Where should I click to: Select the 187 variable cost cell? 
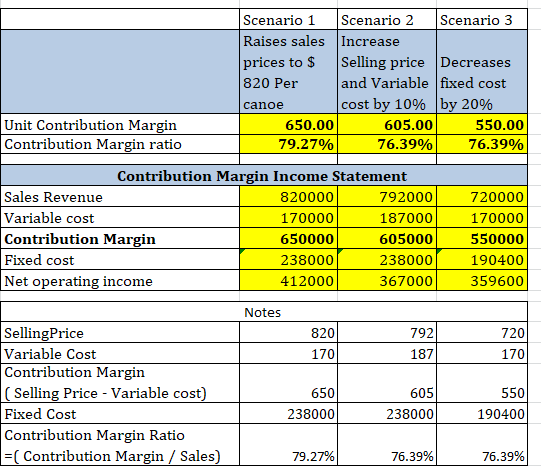click(387, 354)
